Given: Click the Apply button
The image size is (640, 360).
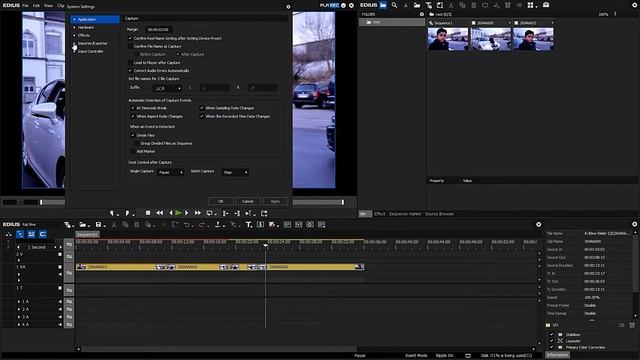Looking at the screenshot, I should pos(275,201).
